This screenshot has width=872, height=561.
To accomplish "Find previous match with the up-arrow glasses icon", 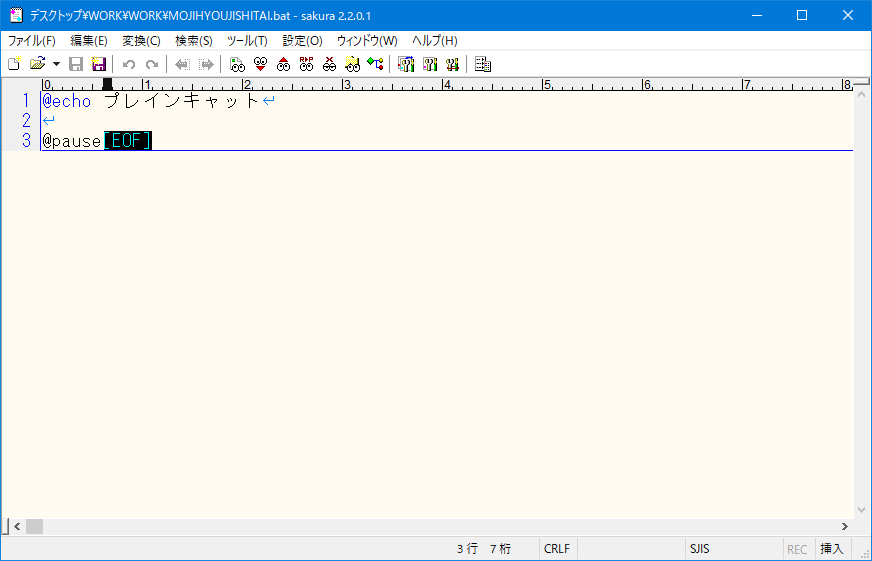I will click(283, 64).
